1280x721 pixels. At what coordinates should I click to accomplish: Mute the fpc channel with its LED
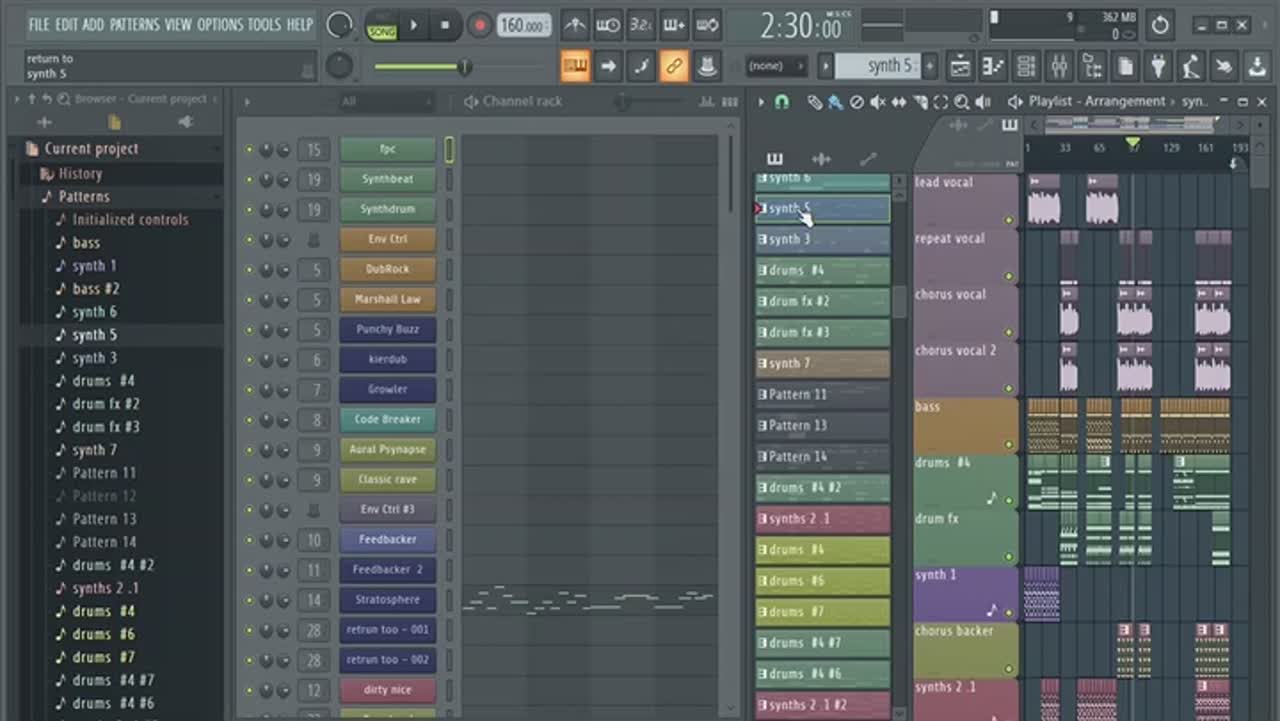tap(249, 150)
